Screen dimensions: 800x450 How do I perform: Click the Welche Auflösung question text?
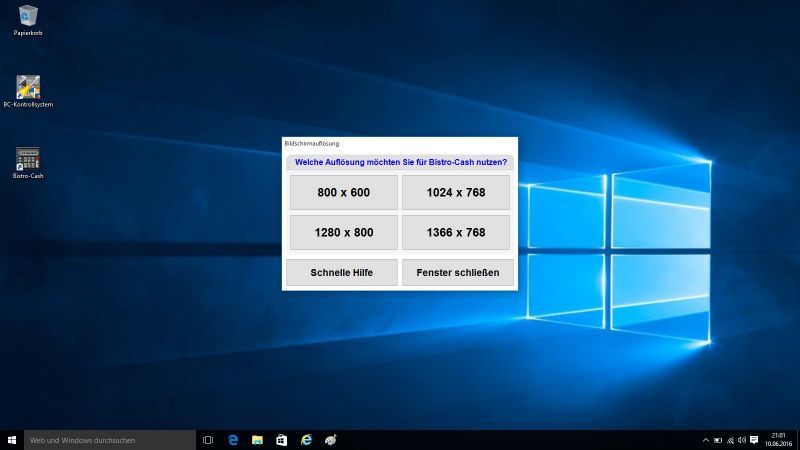click(x=401, y=162)
